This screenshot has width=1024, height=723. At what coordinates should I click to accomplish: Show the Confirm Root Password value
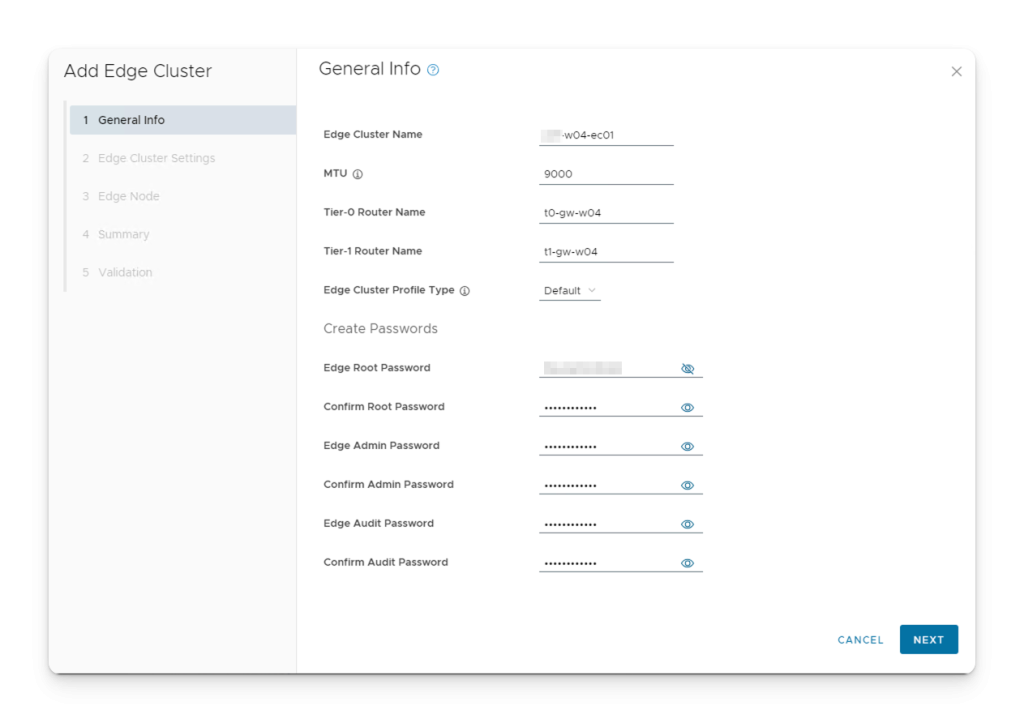click(687, 408)
